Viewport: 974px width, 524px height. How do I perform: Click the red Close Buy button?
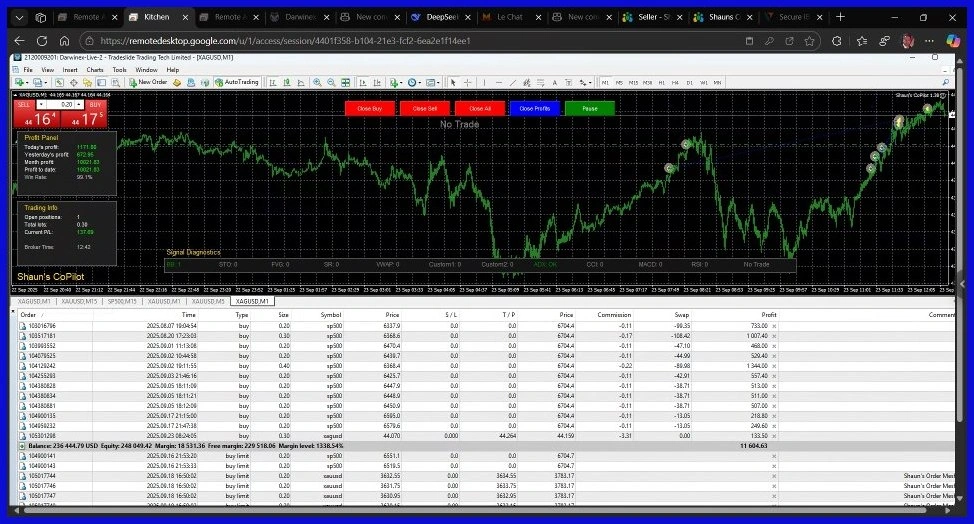(370, 108)
